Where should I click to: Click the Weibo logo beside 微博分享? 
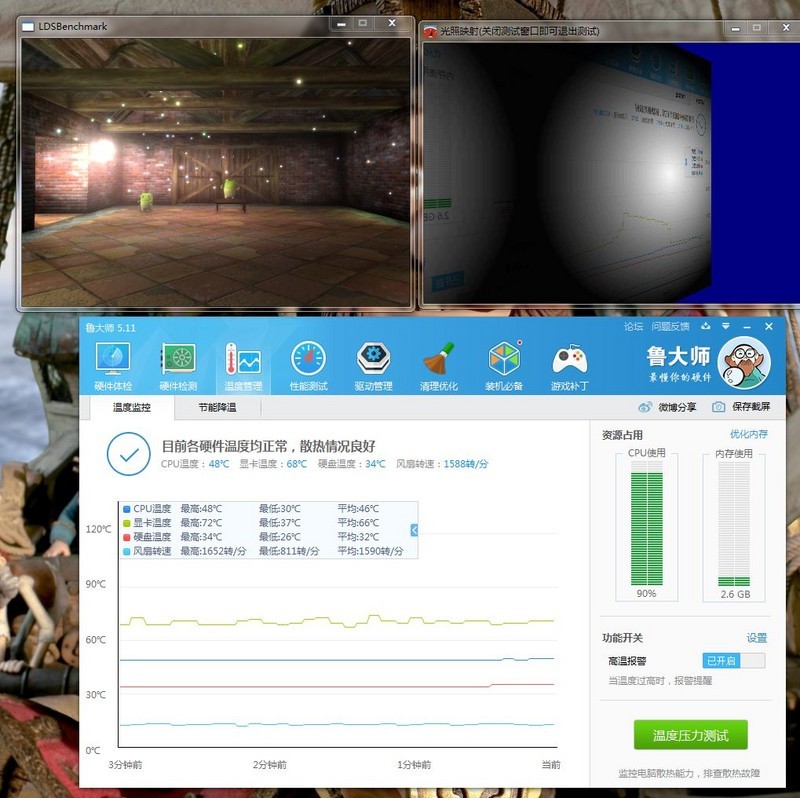645,407
